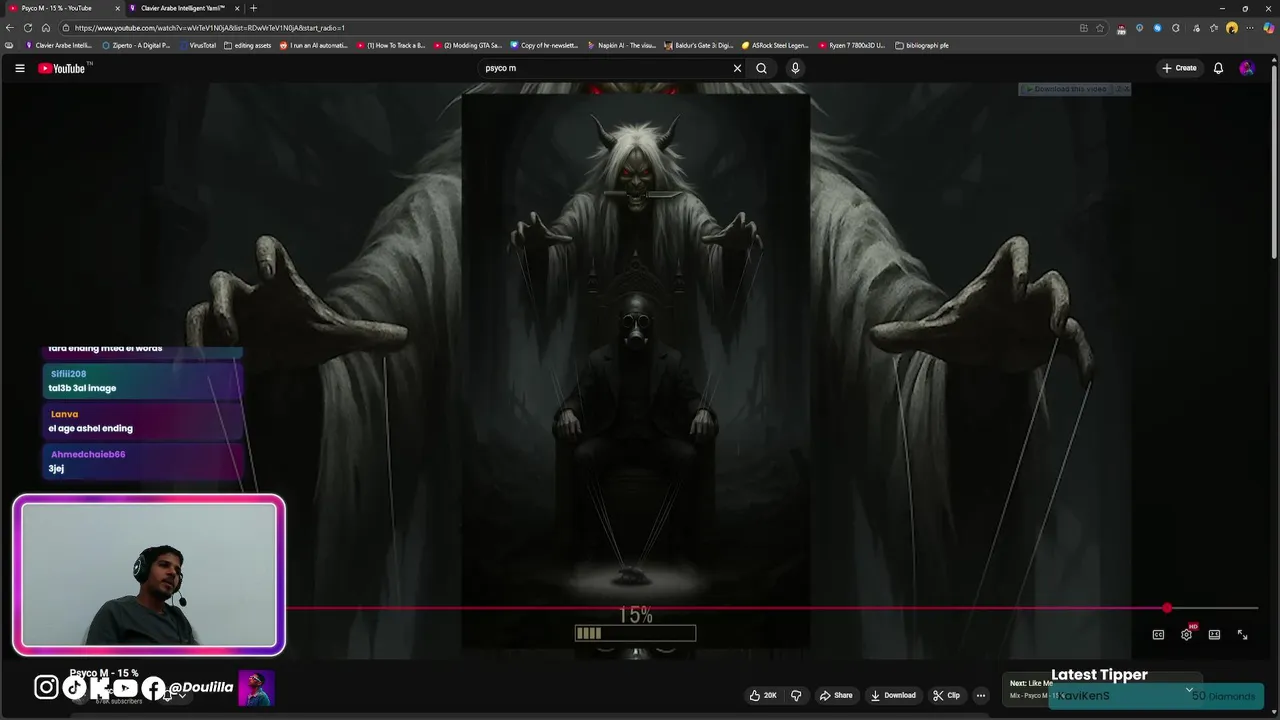
Task: Enter full screen on the video
Action: pos(1242,634)
